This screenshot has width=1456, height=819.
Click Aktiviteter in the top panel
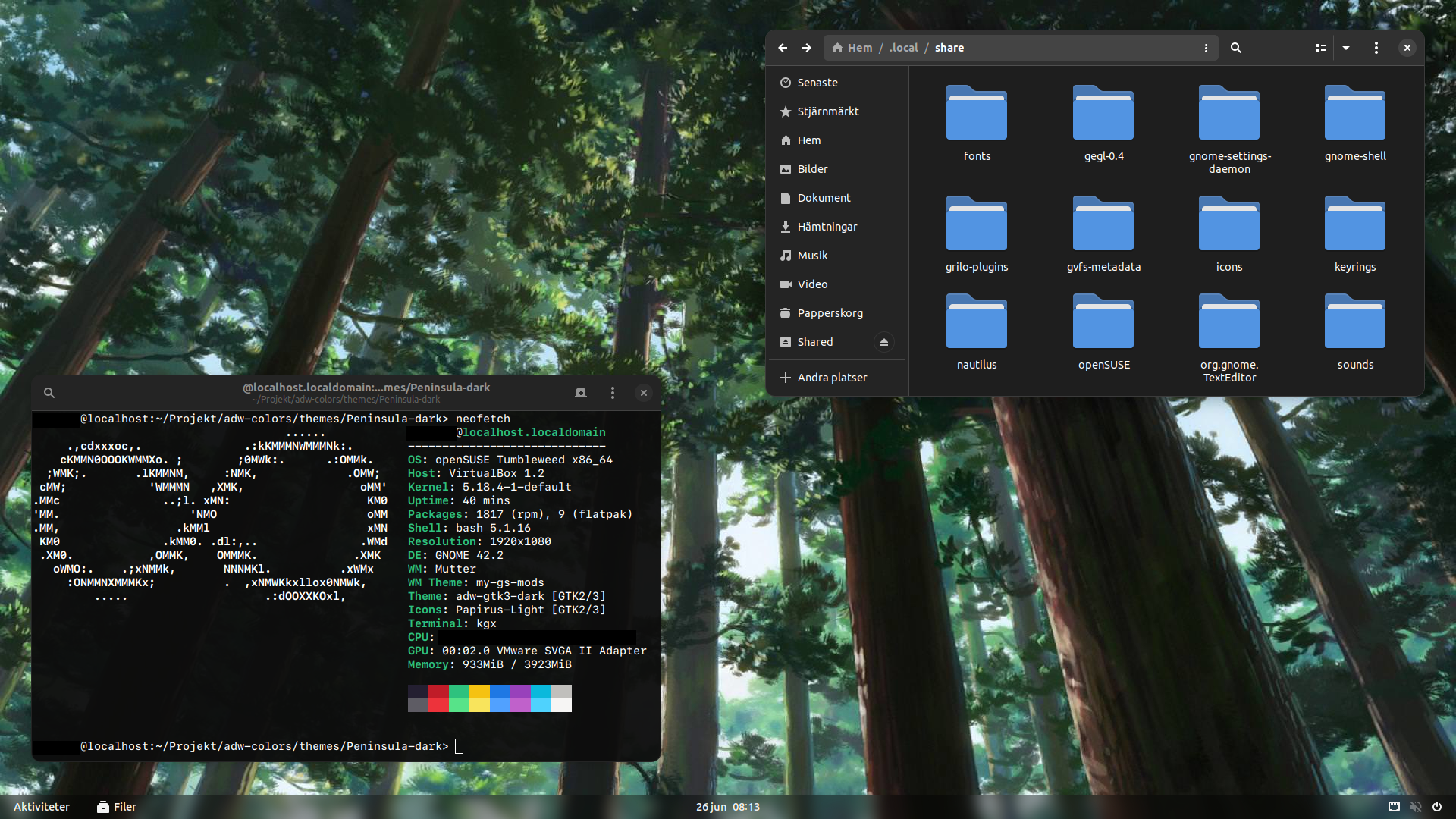(x=42, y=807)
